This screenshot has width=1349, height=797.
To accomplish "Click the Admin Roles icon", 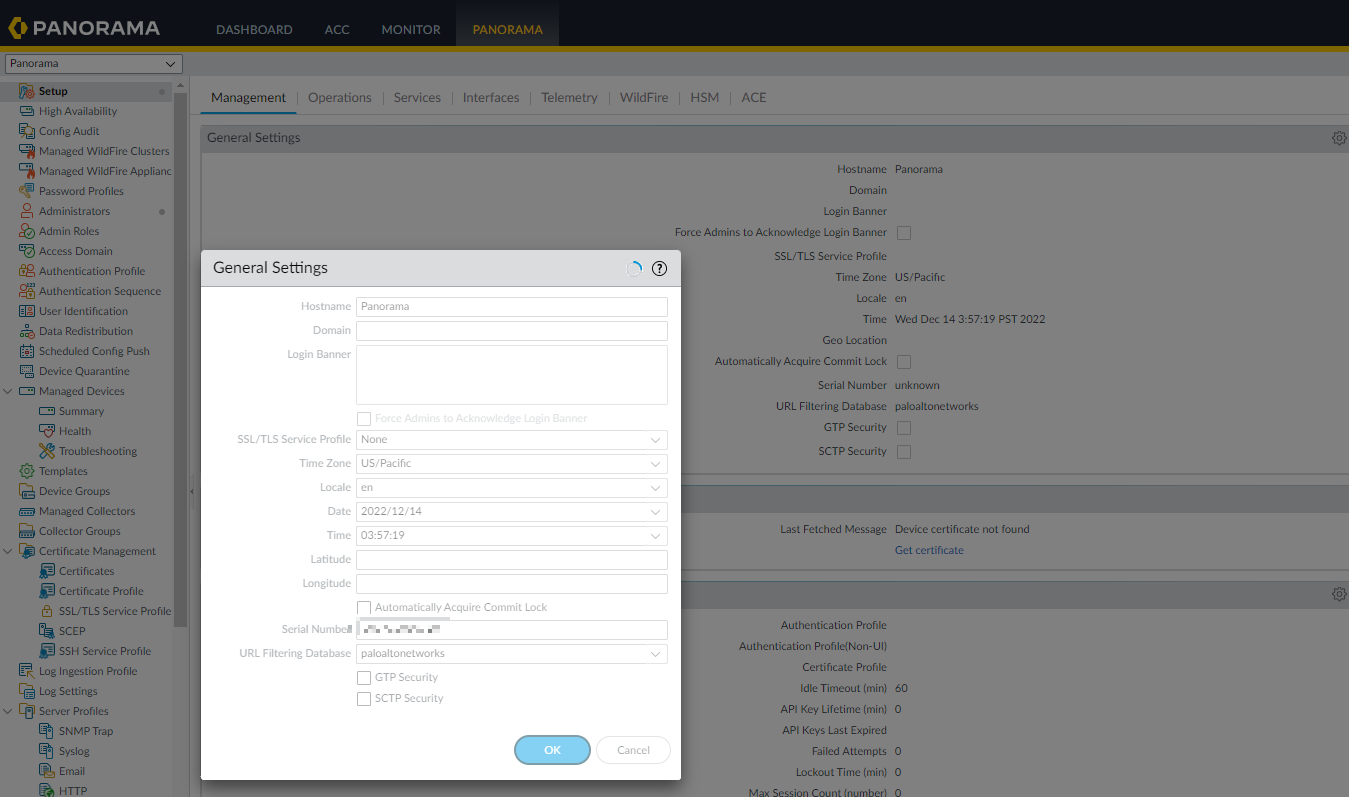I will click(x=27, y=231).
